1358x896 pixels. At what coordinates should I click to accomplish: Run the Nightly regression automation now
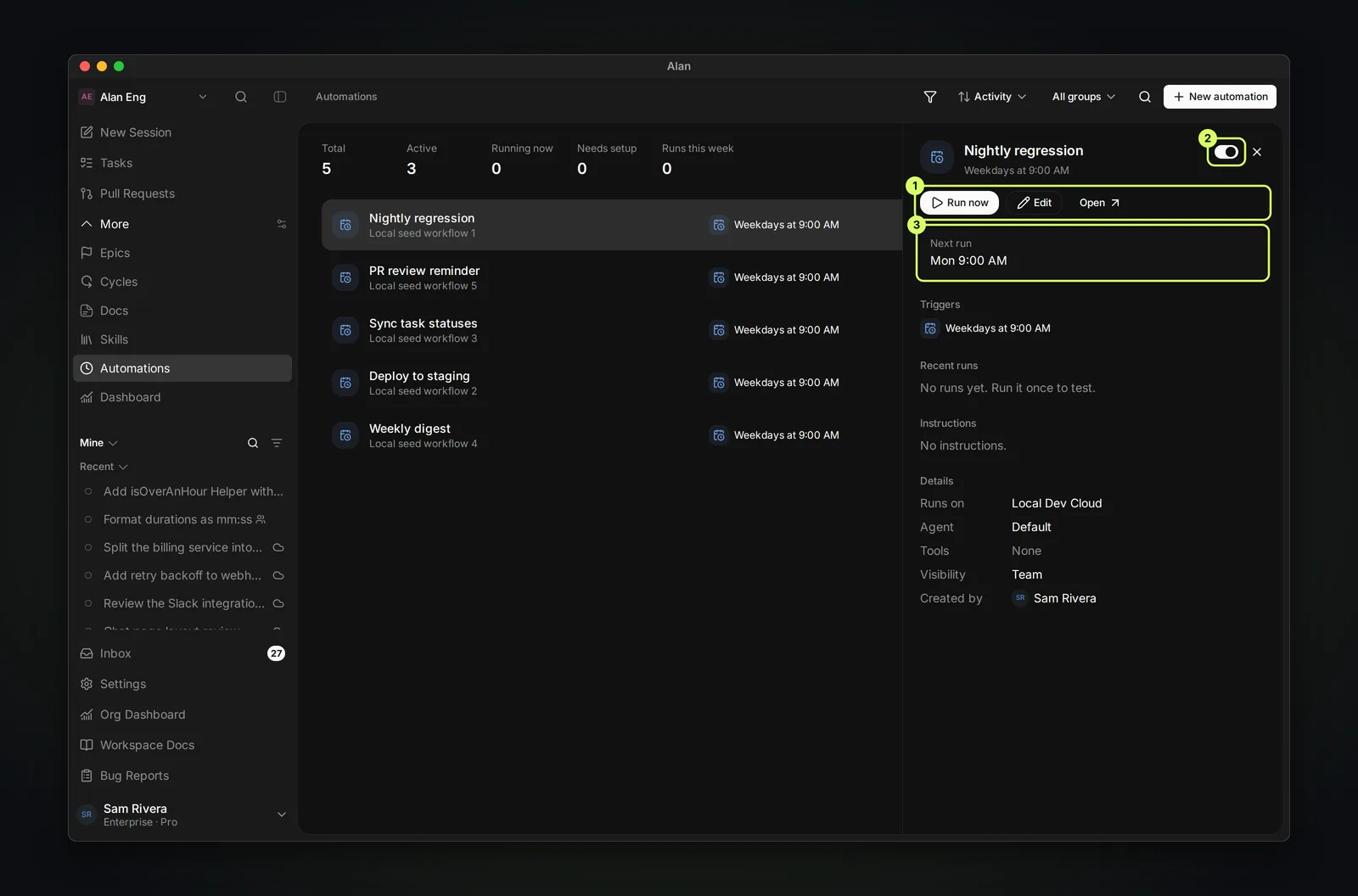[x=960, y=203]
